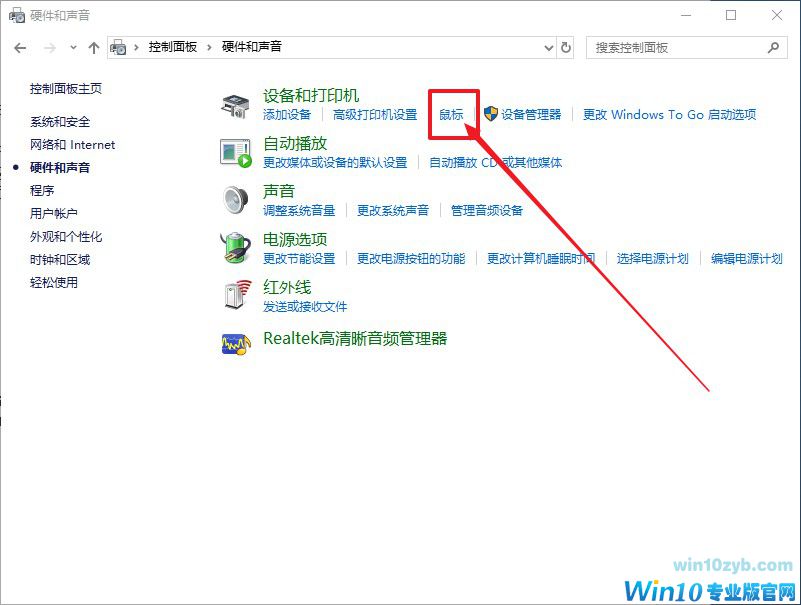This screenshot has width=801, height=605.
Task: Open 时钟和区域 in the sidebar
Action: (x=60, y=260)
